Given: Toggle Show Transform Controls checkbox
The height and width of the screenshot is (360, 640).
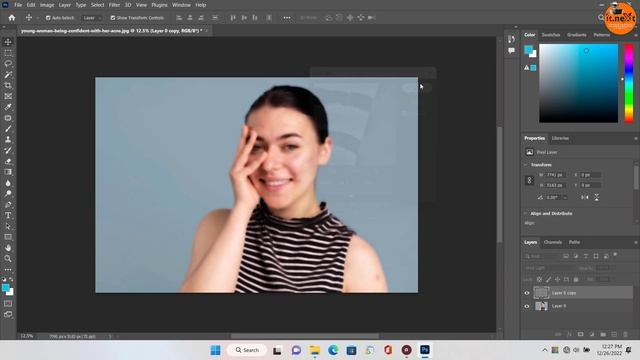Looking at the screenshot, I should click(113, 18).
